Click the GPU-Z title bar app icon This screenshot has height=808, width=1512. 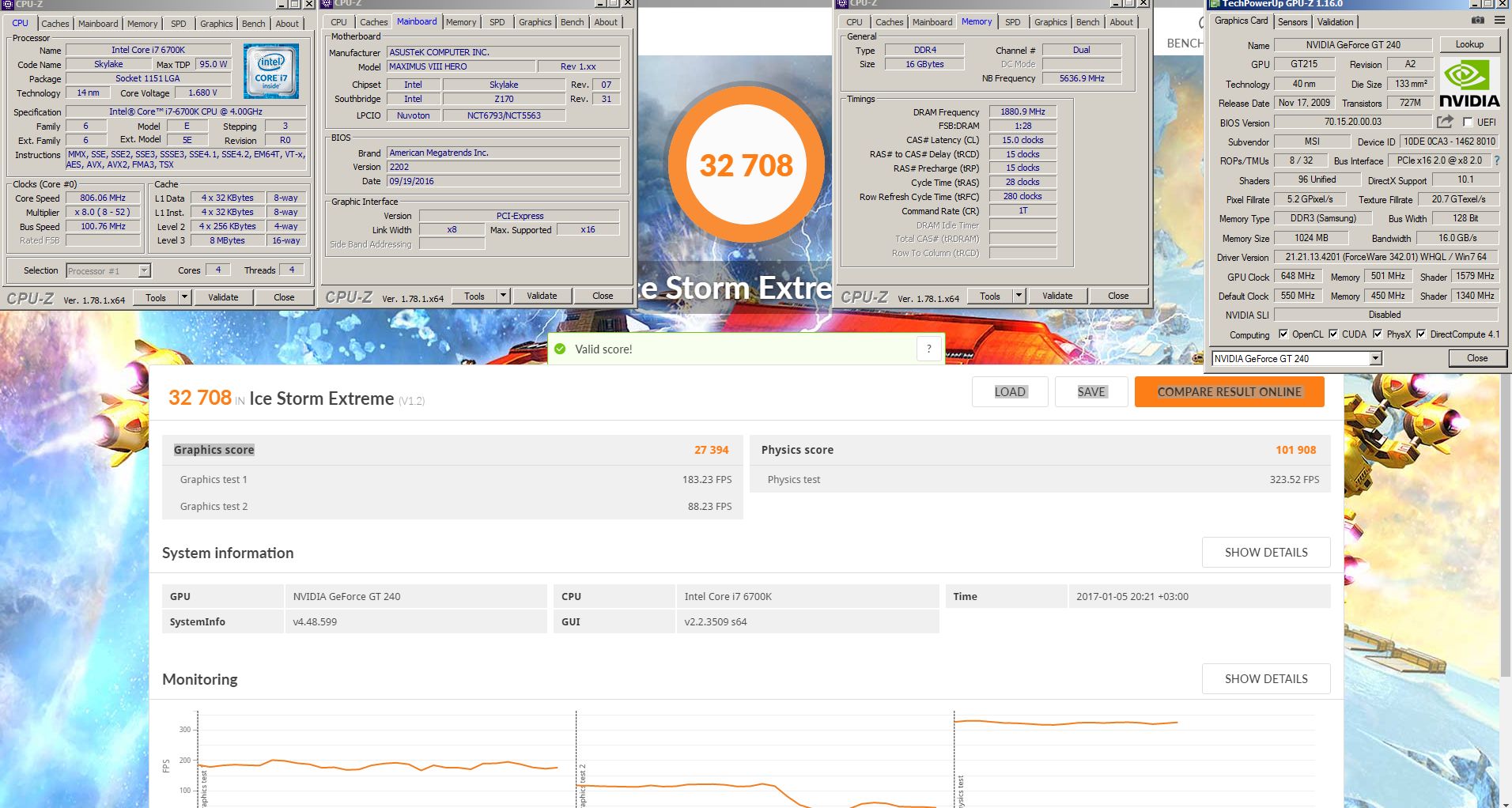(x=1215, y=4)
